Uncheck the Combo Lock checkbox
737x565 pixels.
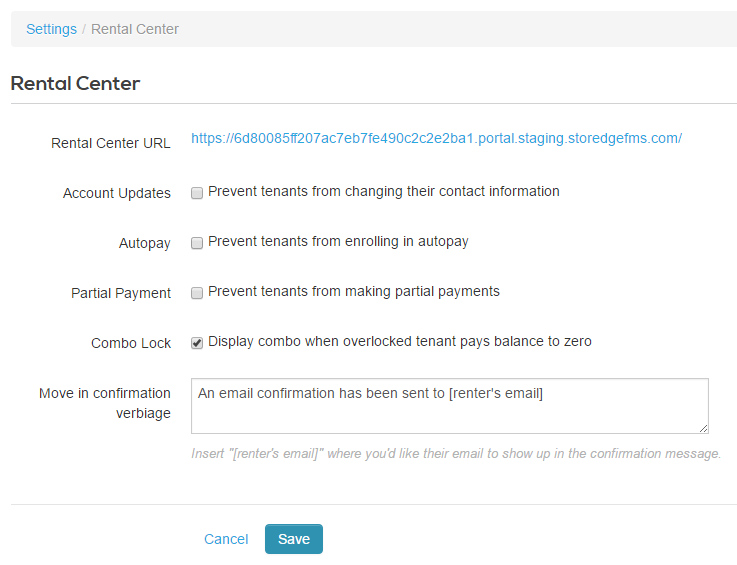click(x=197, y=343)
